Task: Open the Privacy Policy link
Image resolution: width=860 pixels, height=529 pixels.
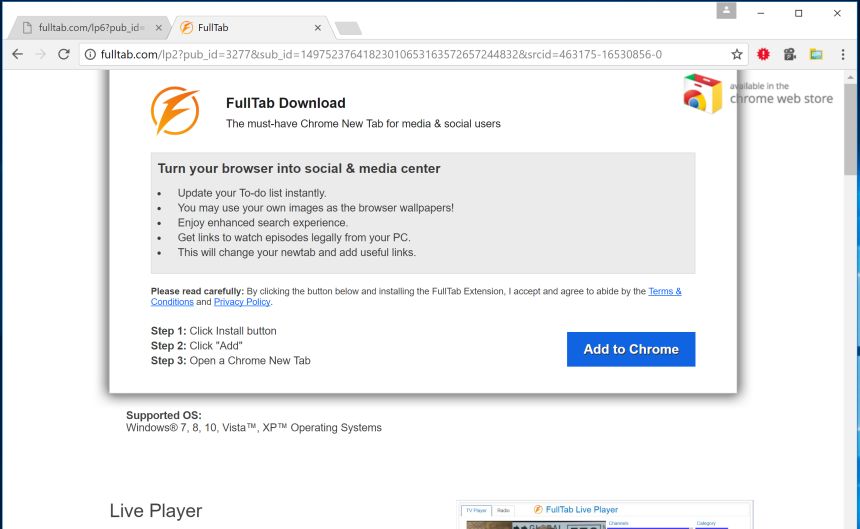Action: pos(242,302)
